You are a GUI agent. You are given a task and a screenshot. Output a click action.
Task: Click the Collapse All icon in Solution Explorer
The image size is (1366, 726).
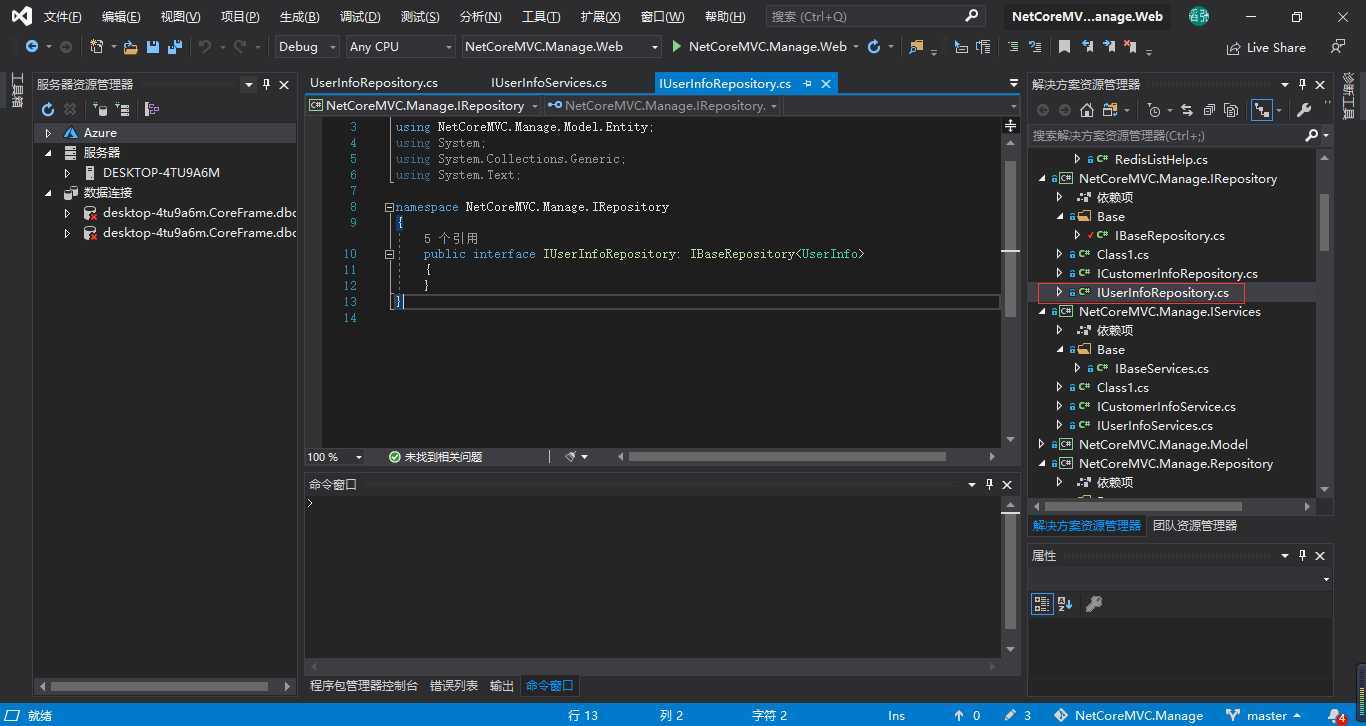(1209, 110)
